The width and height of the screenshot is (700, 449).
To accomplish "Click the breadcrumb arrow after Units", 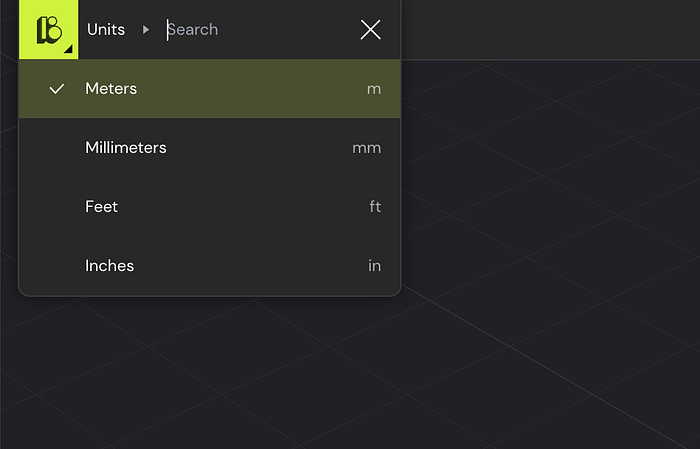I will [146, 30].
